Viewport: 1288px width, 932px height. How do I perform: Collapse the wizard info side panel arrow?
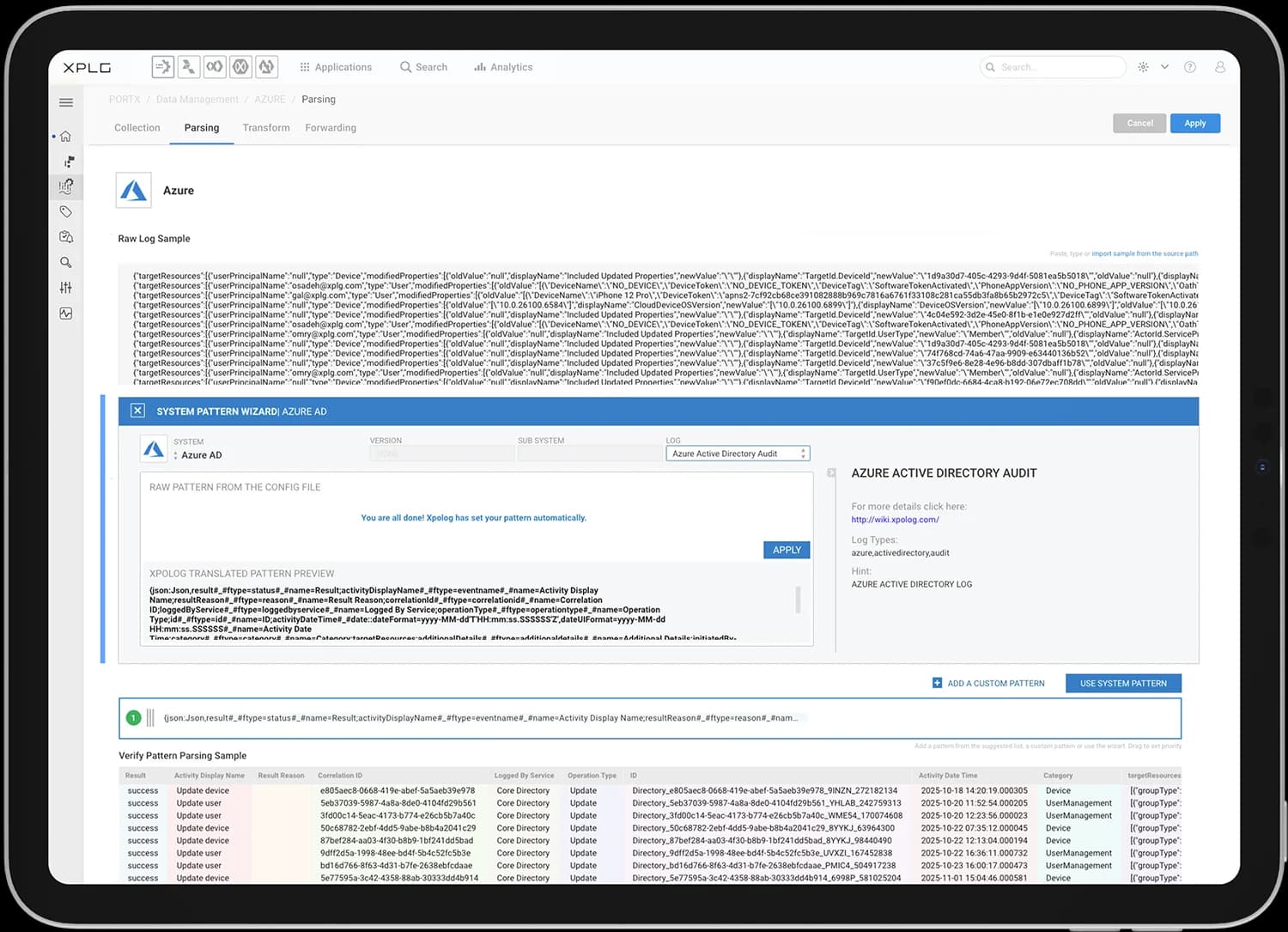831,473
